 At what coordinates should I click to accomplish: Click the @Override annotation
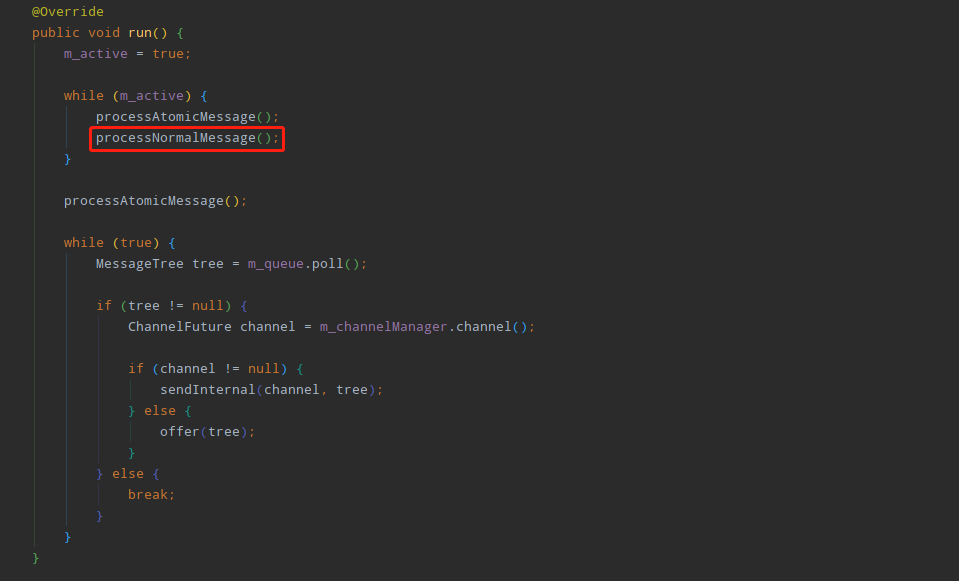(68, 12)
